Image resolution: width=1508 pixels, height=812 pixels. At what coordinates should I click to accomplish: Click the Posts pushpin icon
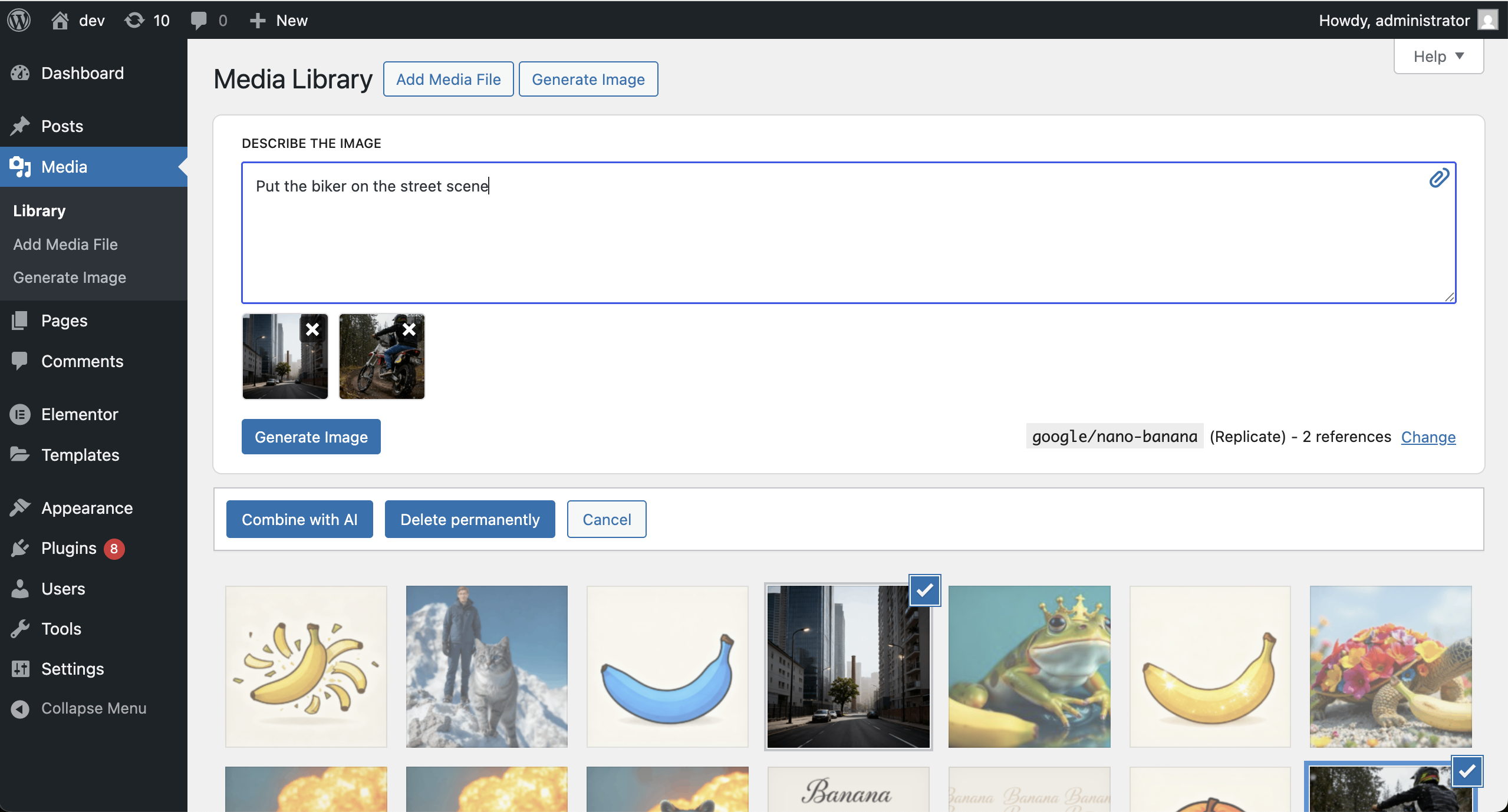pos(20,126)
